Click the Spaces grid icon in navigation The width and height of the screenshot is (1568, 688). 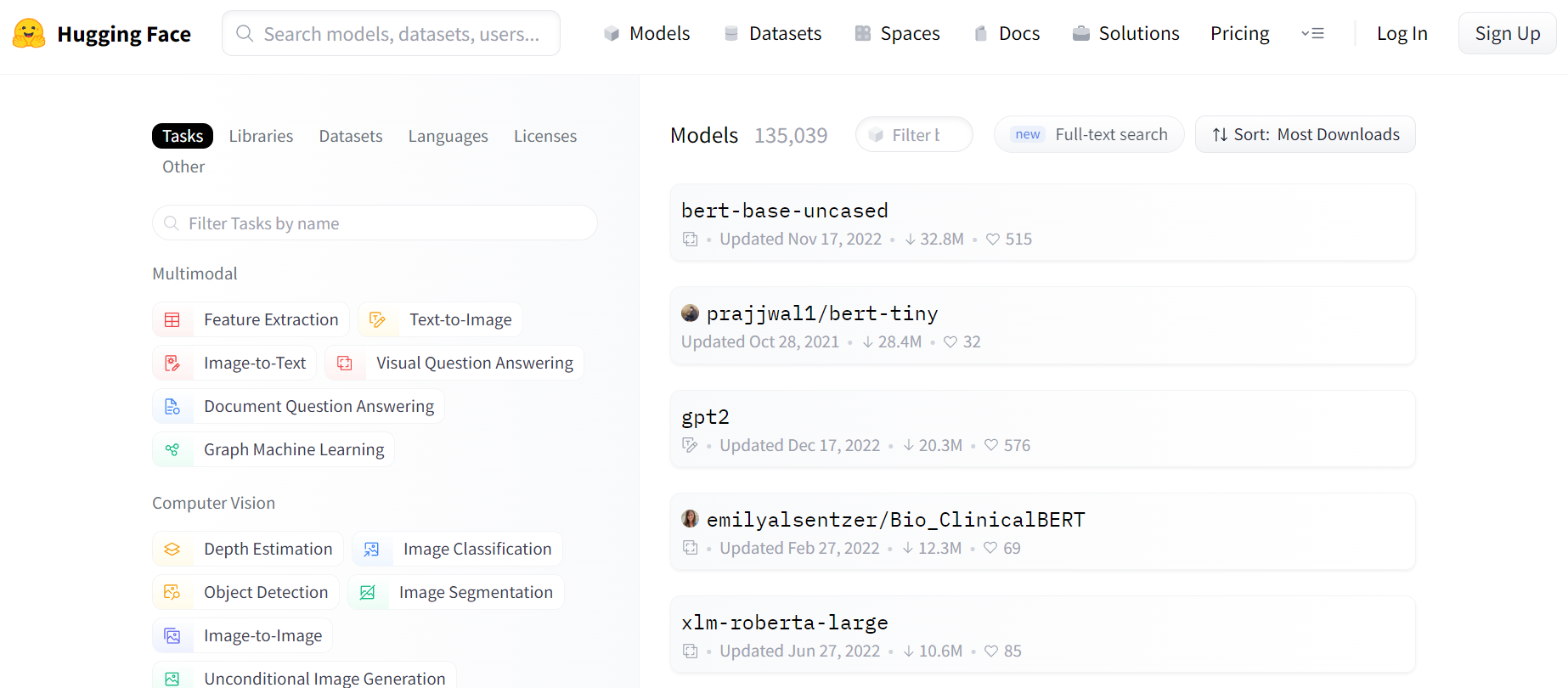point(863,33)
